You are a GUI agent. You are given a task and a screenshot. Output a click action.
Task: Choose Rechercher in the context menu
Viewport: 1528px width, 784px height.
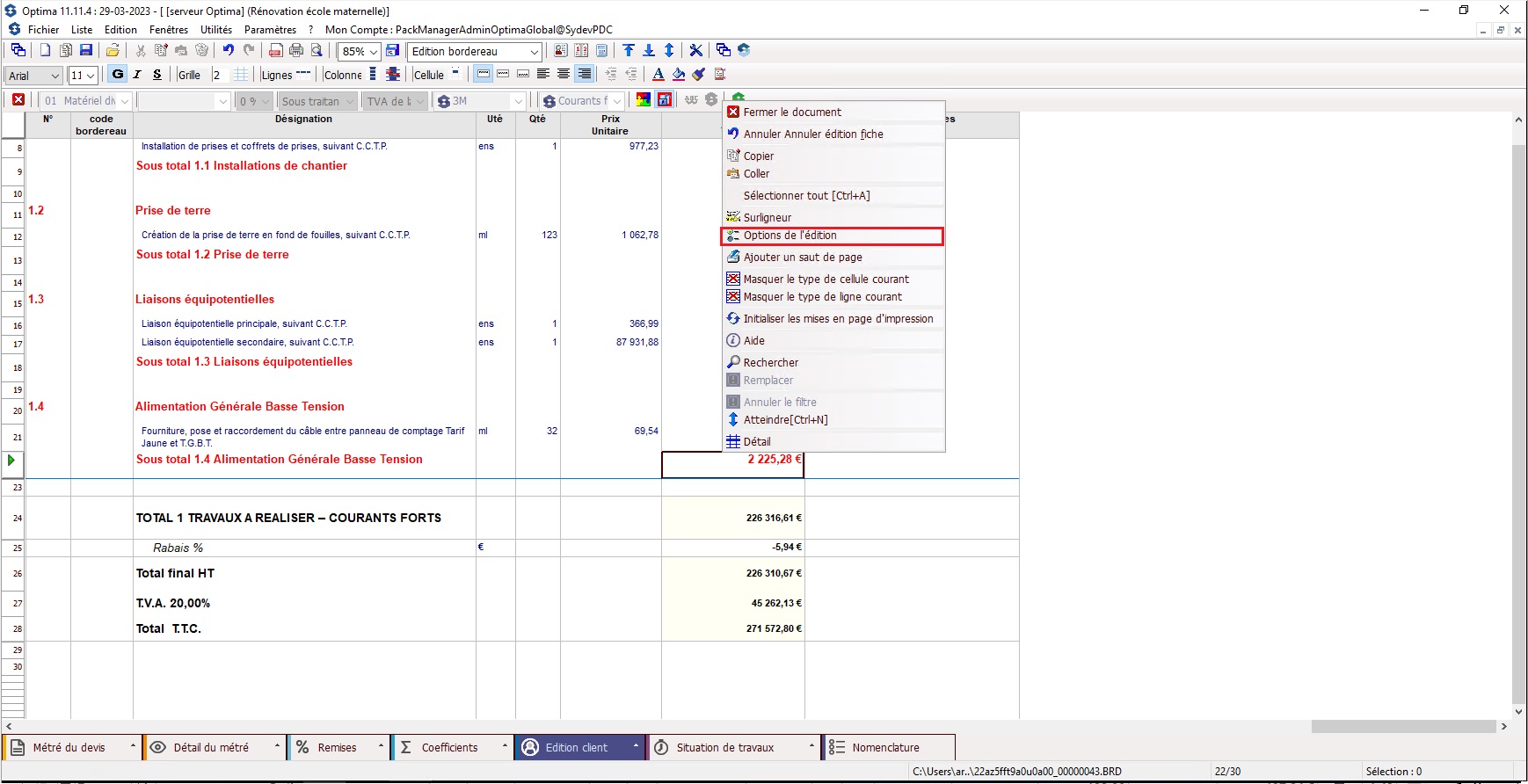[x=832, y=363]
